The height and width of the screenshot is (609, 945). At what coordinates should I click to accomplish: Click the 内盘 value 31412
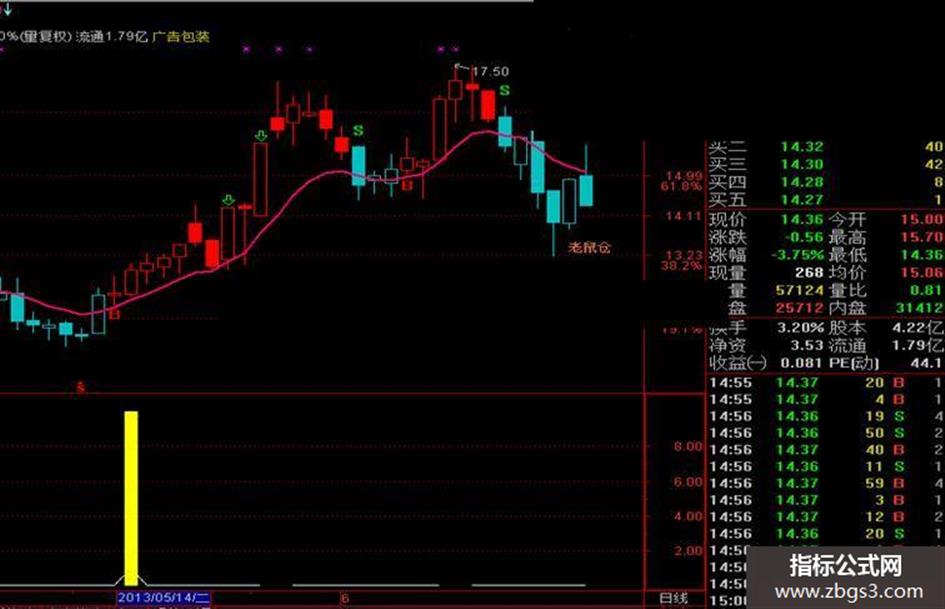click(x=919, y=308)
